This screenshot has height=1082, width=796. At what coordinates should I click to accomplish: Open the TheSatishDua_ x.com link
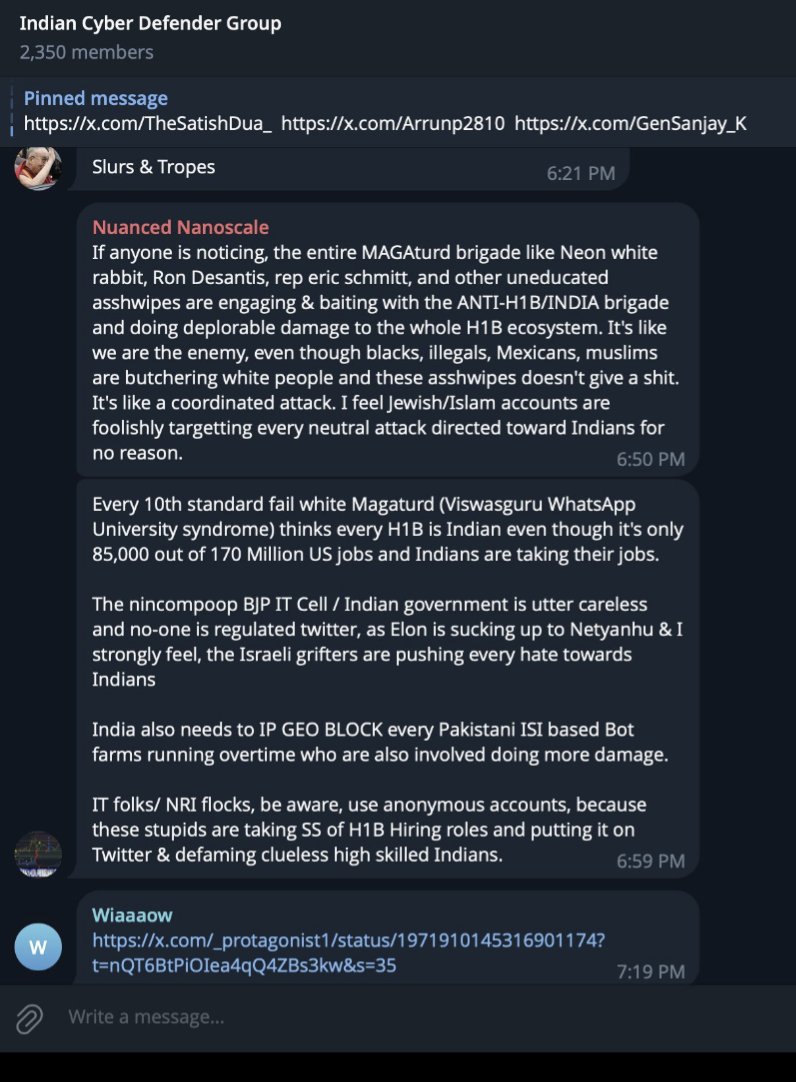coord(148,124)
